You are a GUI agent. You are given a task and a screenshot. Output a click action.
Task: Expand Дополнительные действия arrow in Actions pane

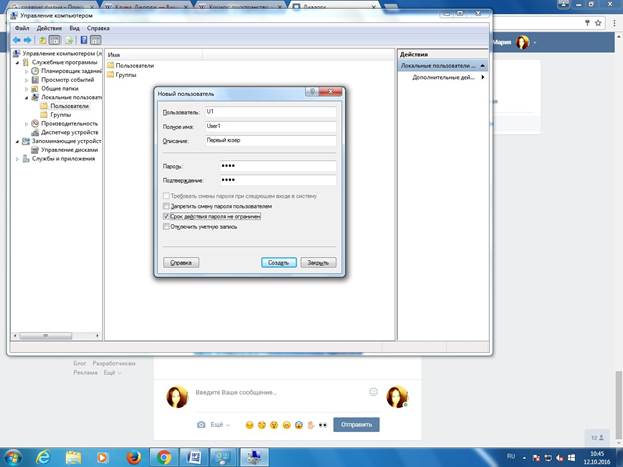(x=483, y=77)
